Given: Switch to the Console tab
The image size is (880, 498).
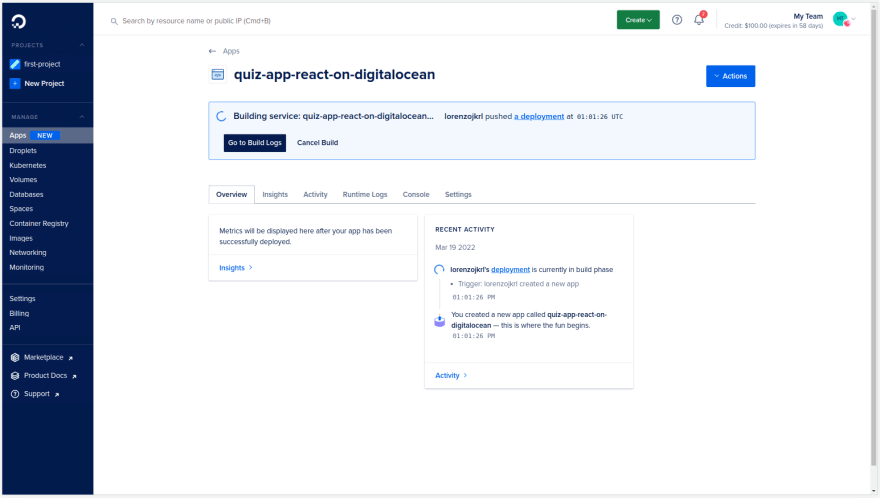Looking at the screenshot, I should point(416,194).
